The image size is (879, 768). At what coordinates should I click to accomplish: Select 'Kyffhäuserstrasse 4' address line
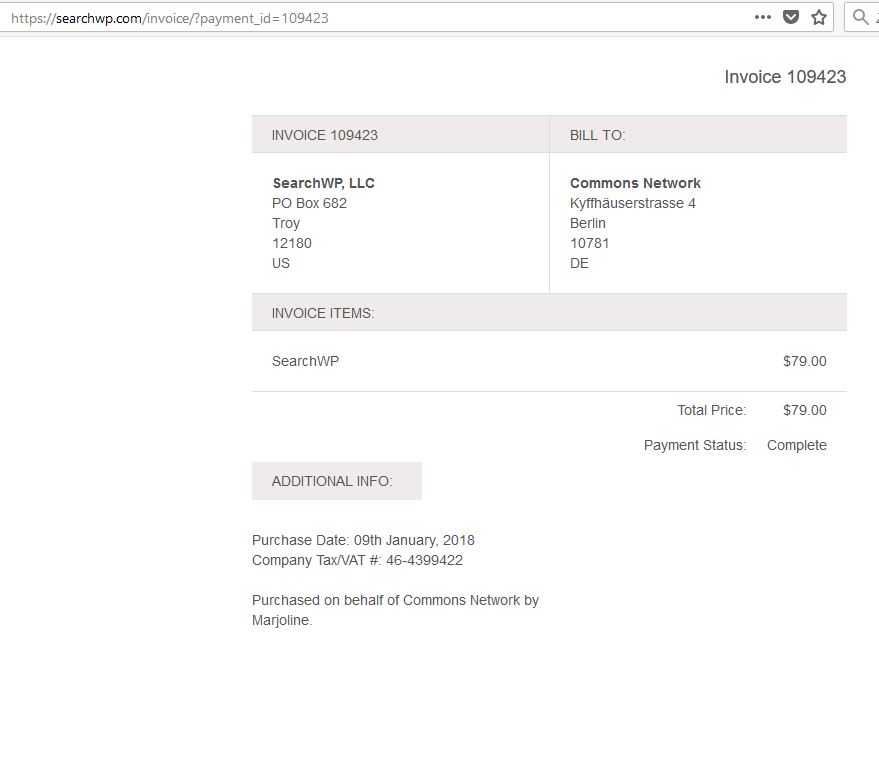click(x=632, y=203)
